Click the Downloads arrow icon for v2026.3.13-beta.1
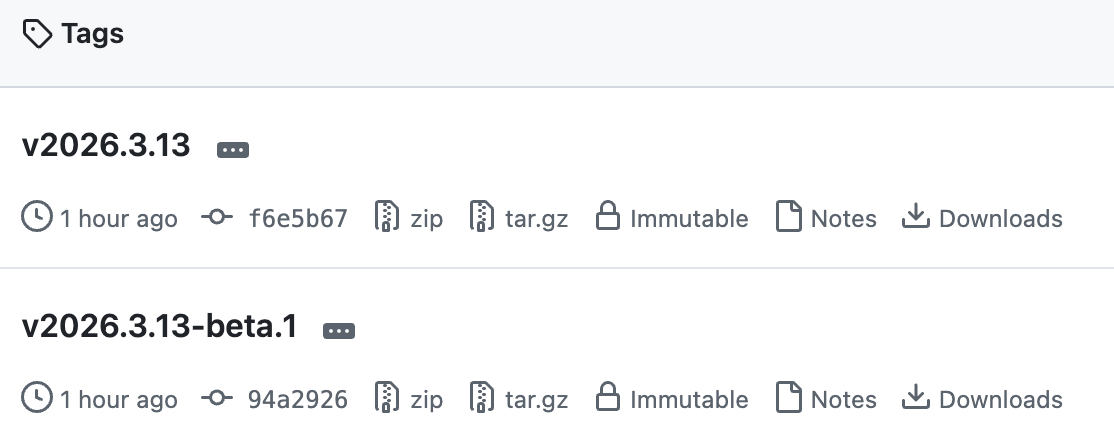 point(916,399)
